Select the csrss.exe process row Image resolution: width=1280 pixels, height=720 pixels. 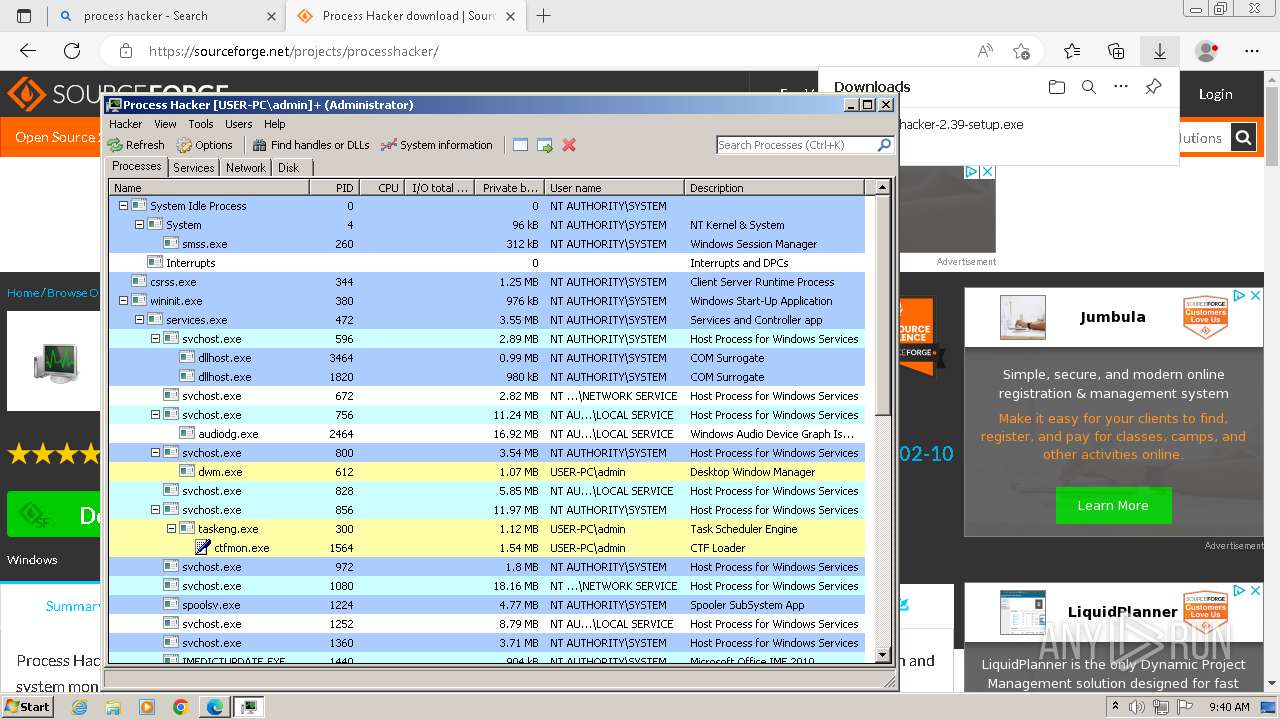click(x=487, y=282)
